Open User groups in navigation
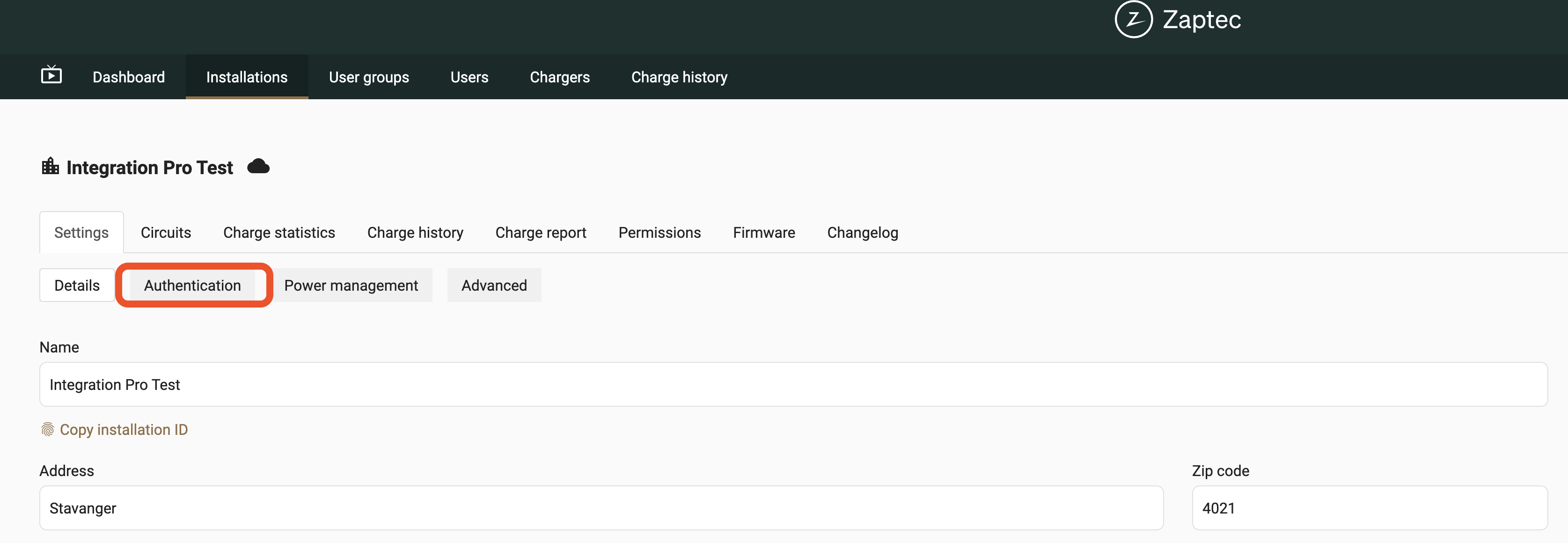1568x543 pixels. click(368, 77)
